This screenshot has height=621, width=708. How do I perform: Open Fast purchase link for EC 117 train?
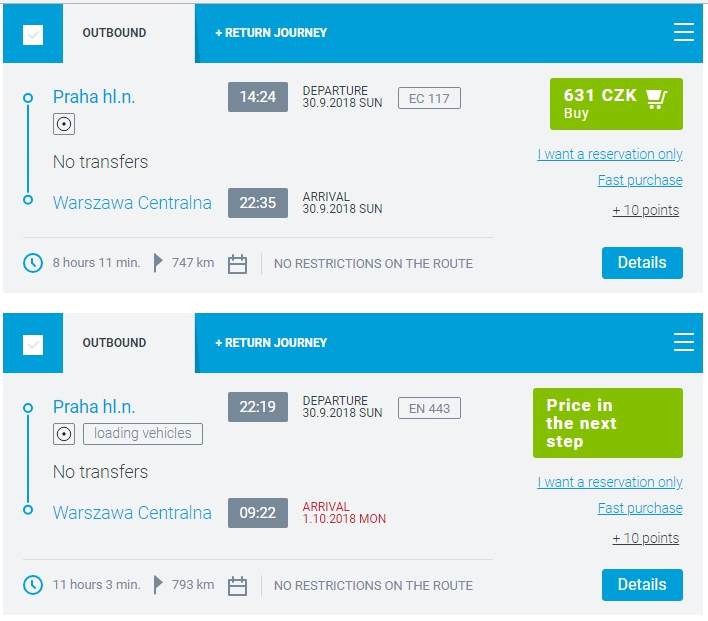[640, 180]
